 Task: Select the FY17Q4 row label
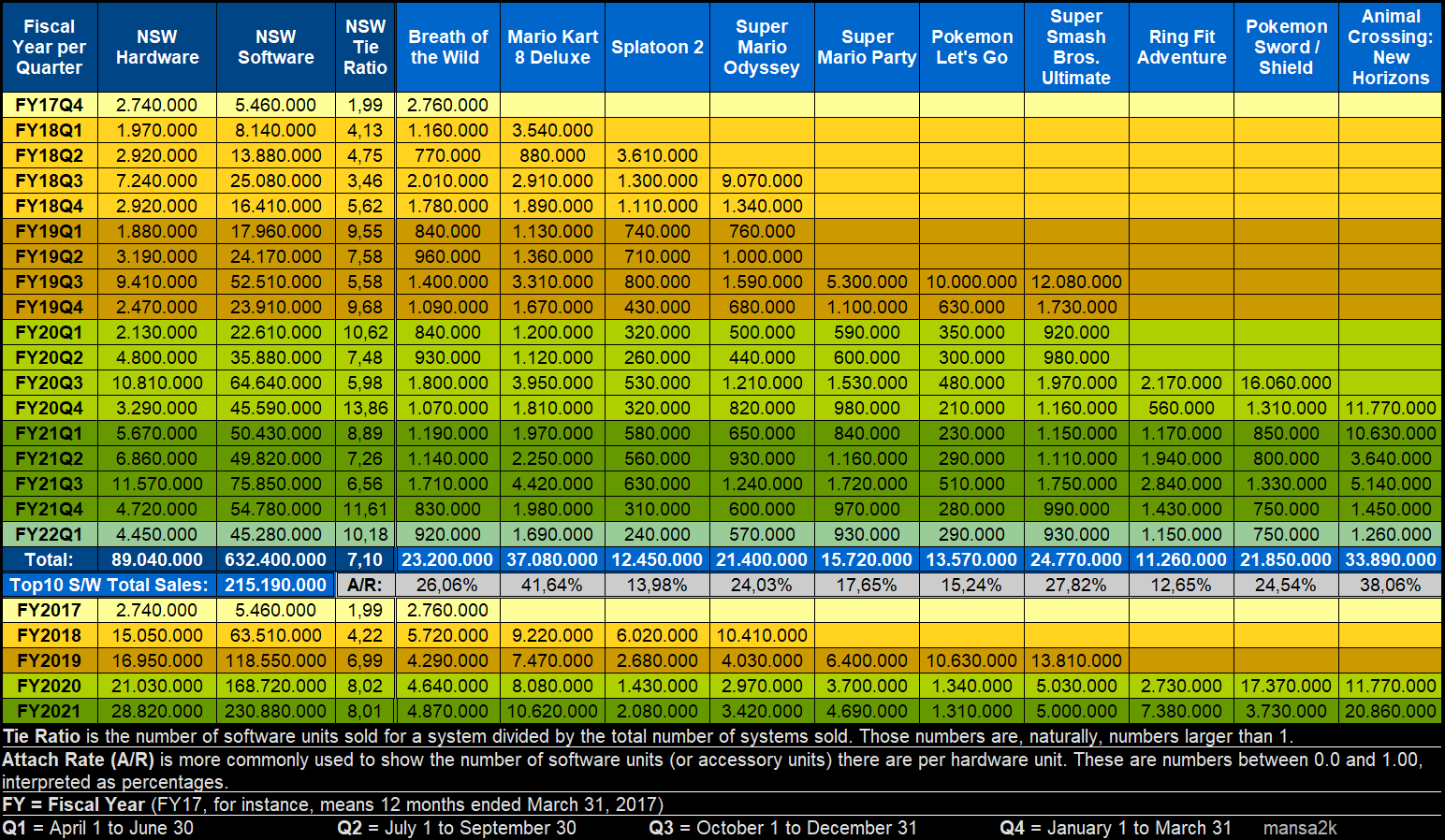(50, 105)
